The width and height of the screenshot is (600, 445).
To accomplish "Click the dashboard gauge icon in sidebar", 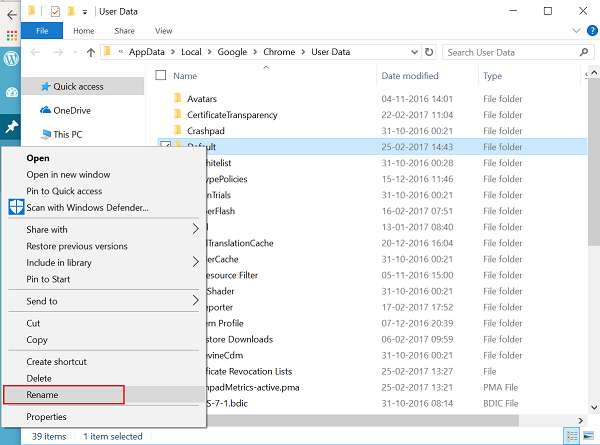I will (11, 92).
